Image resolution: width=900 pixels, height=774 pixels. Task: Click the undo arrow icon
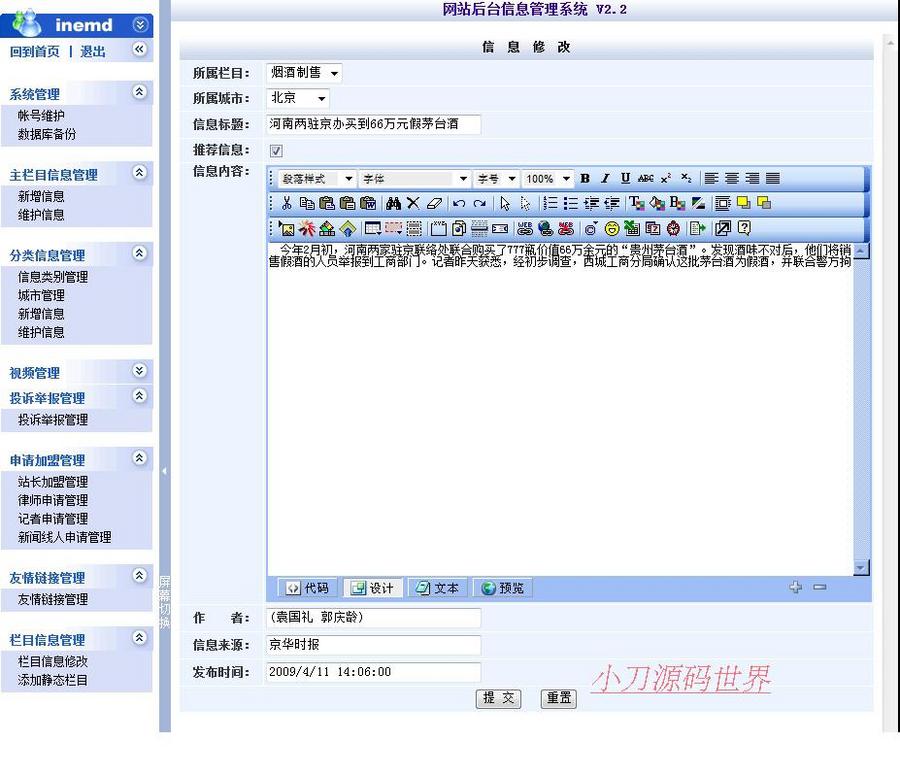[459, 203]
